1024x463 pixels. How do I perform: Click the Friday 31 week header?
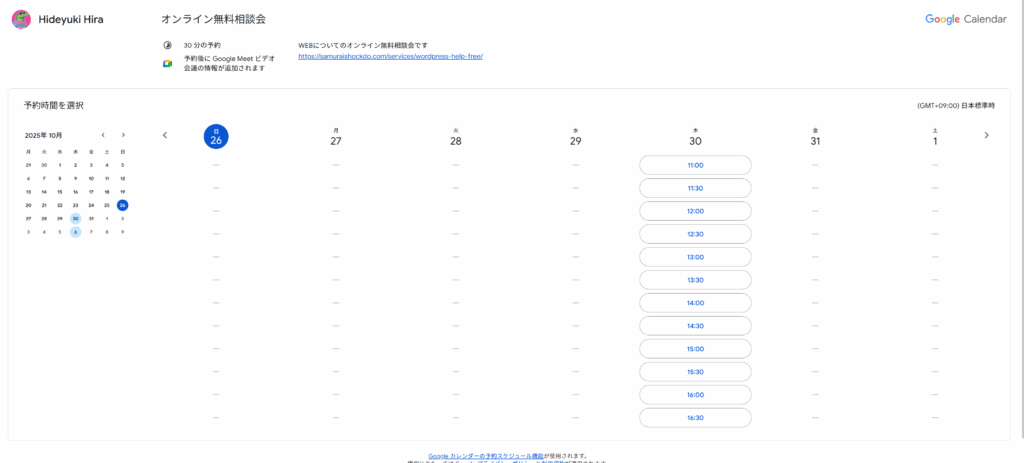(x=815, y=137)
